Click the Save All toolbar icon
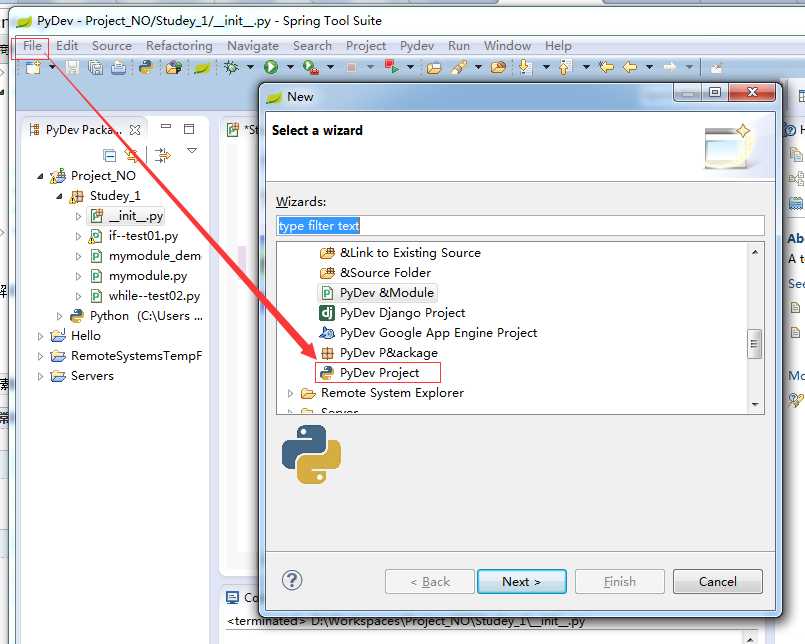Screen dimensions: 805x644 click(95, 67)
